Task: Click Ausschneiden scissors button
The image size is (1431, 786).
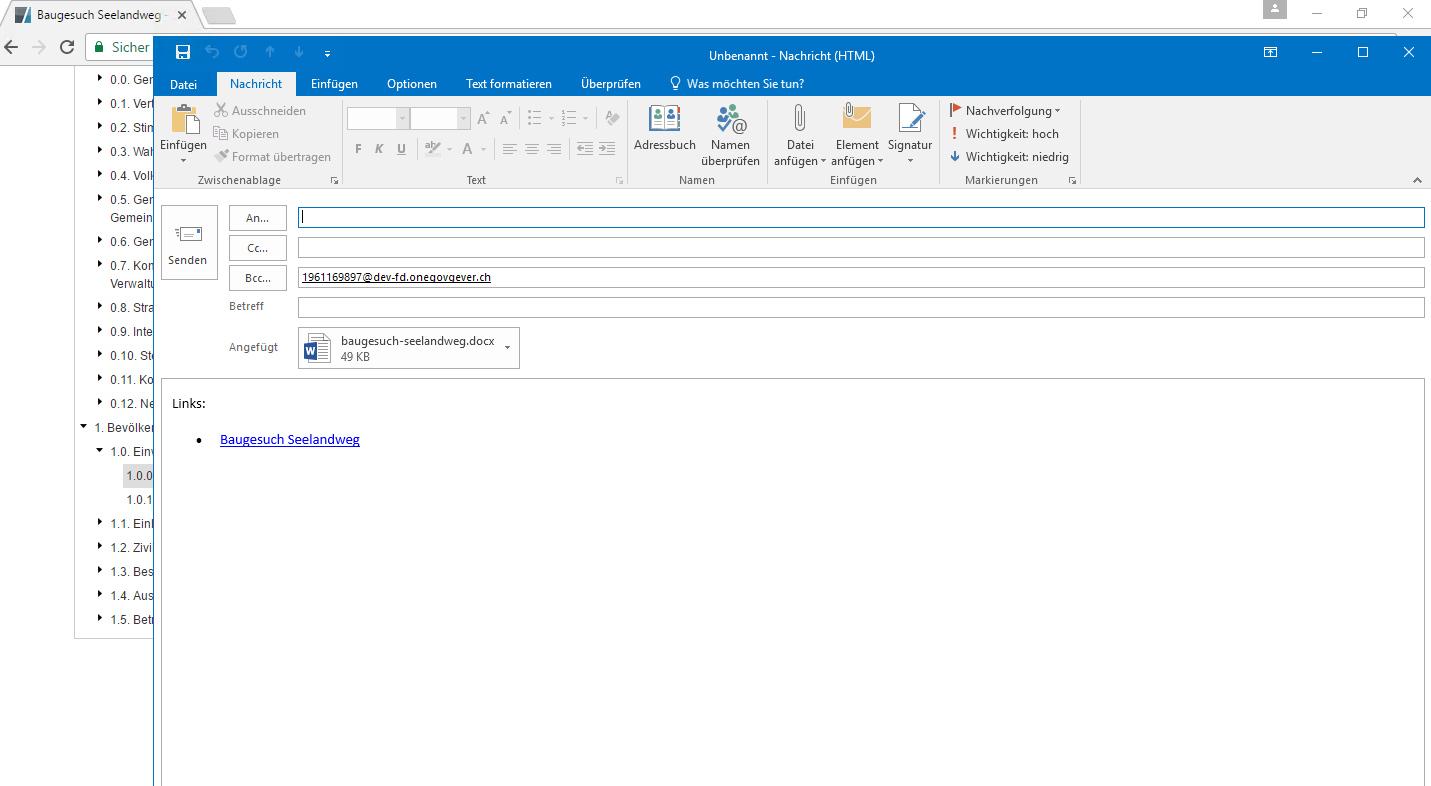Action: [x=260, y=111]
